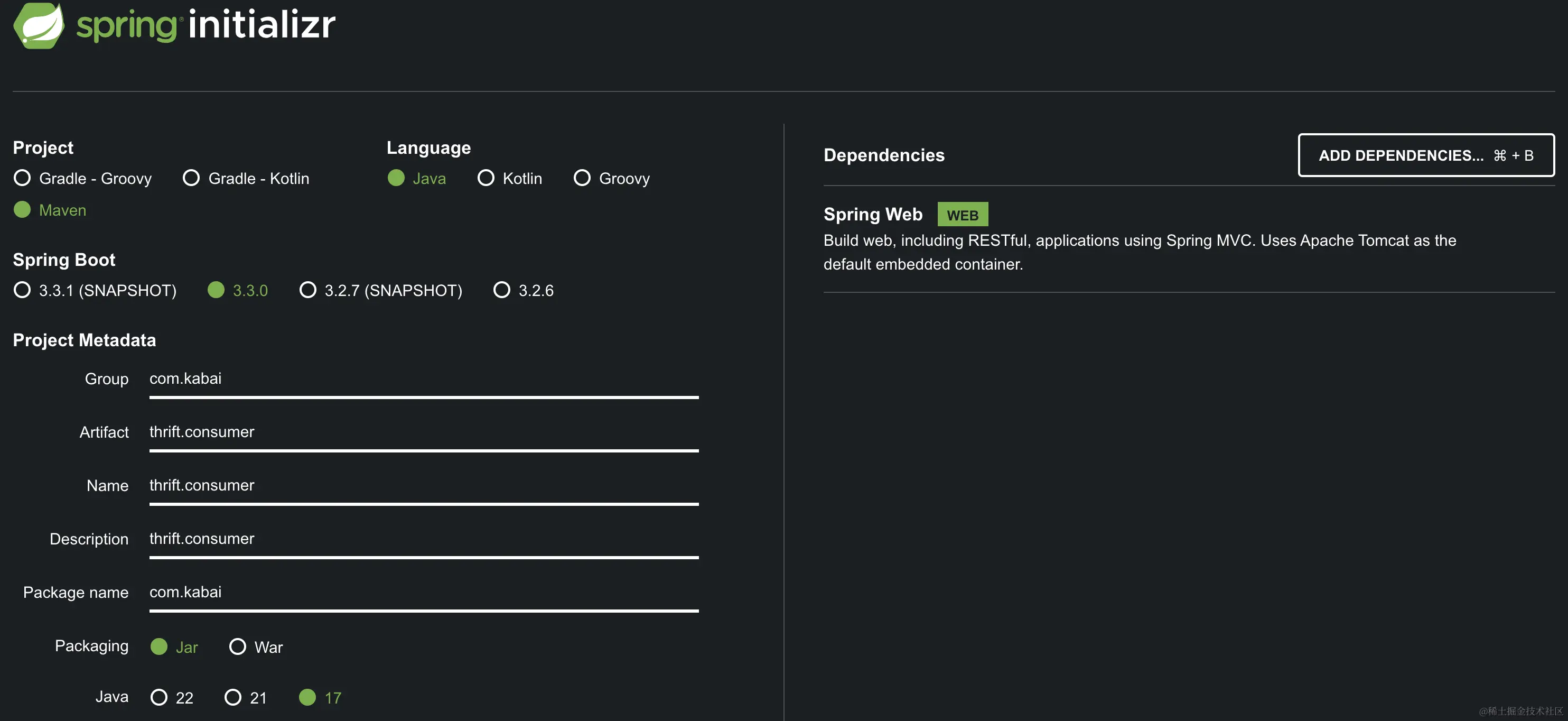The width and height of the screenshot is (1568, 721).
Task: Focus the Artifact text field
Action: tap(424, 432)
